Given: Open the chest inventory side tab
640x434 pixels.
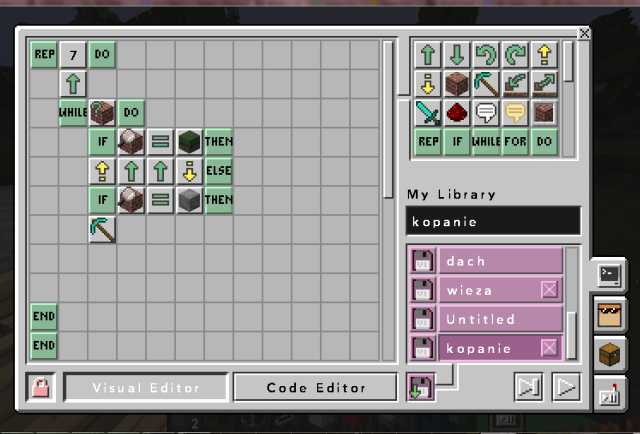Looking at the screenshot, I should tap(609, 354).
